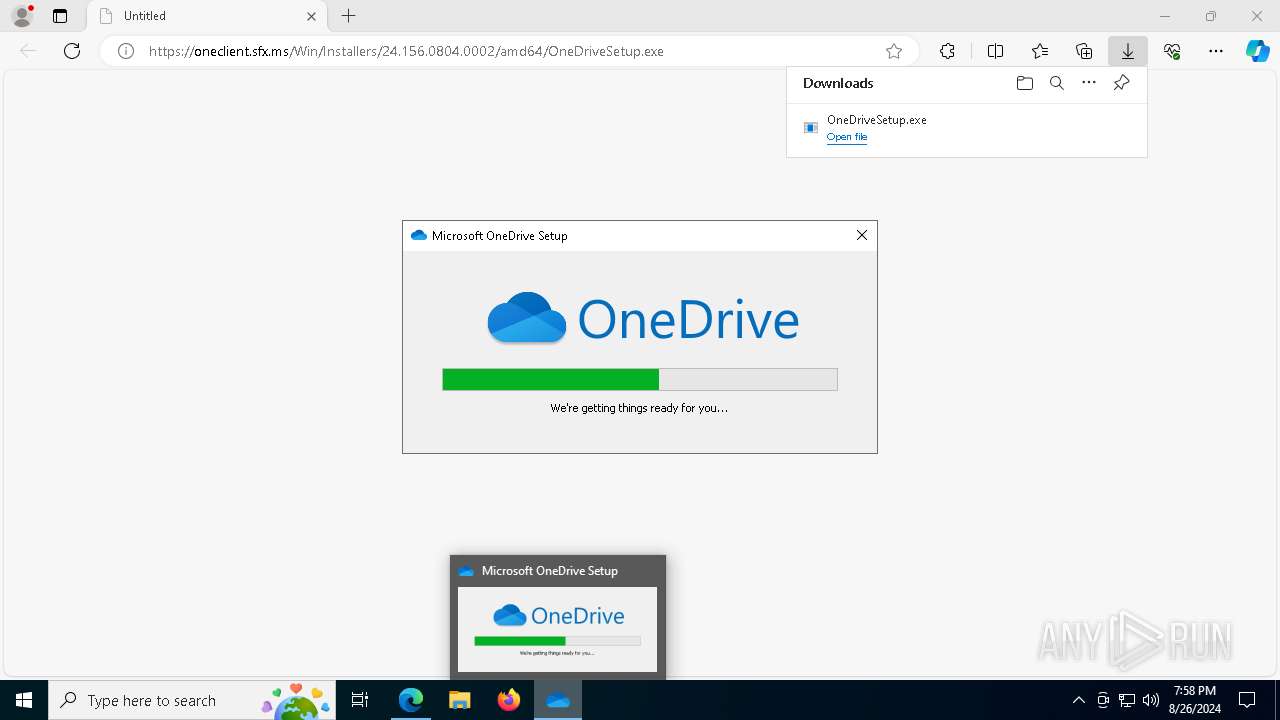Image resolution: width=1280 pixels, height=720 pixels.
Task: Search downloads
Action: [x=1057, y=83]
